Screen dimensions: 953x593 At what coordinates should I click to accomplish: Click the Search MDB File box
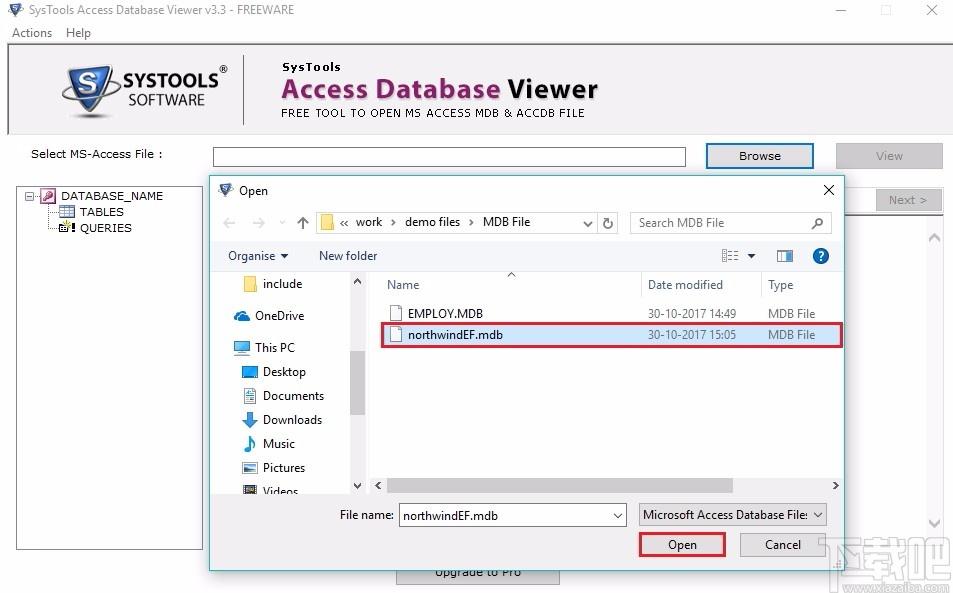coord(731,223)
